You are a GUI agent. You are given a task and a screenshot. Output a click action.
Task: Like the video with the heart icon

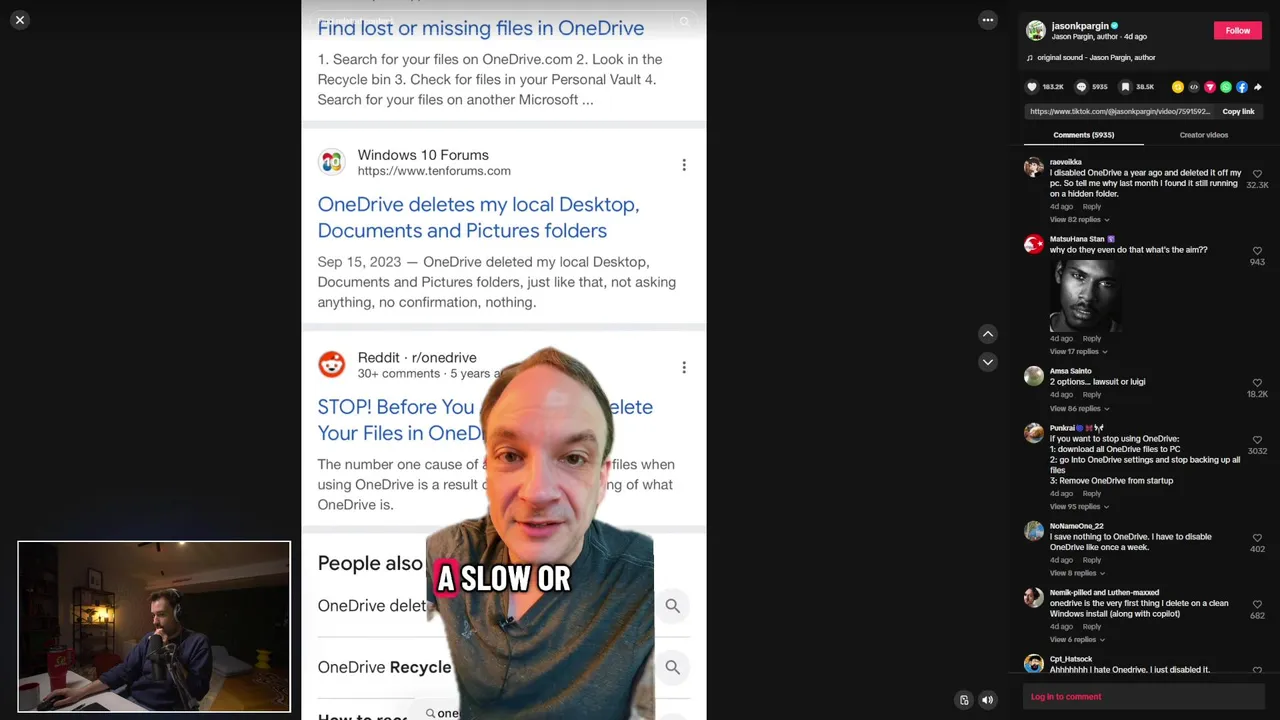(1033, 87)
